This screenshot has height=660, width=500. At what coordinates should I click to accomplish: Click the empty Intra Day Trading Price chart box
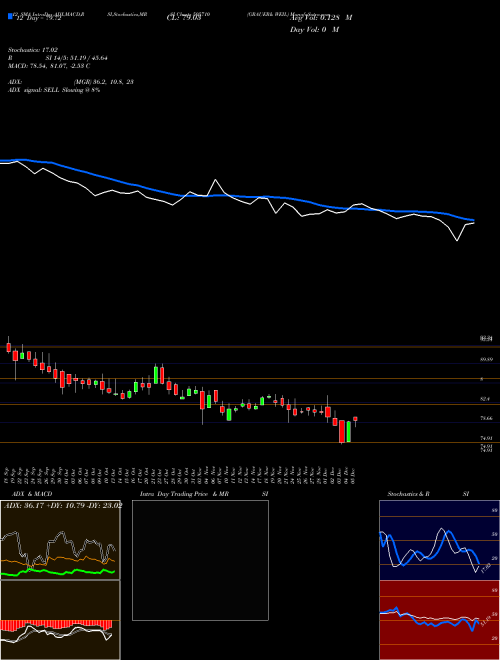tap(200, 560)
